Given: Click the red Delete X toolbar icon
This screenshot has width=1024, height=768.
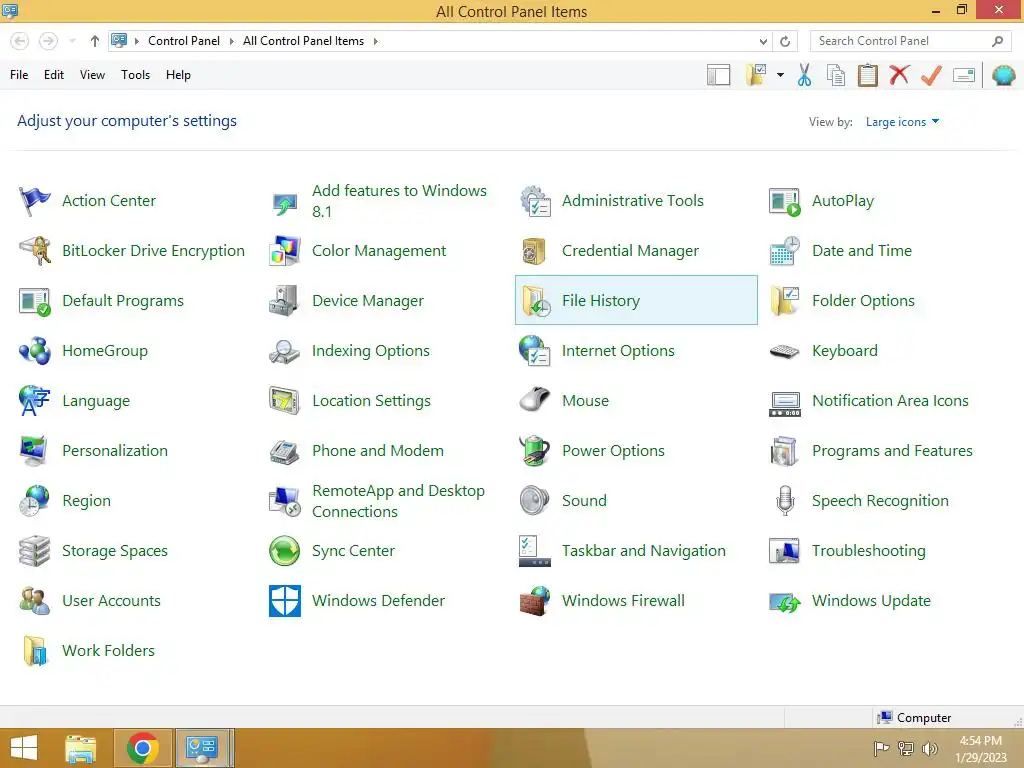Looking at the screenshot, I should click(899, 75).
